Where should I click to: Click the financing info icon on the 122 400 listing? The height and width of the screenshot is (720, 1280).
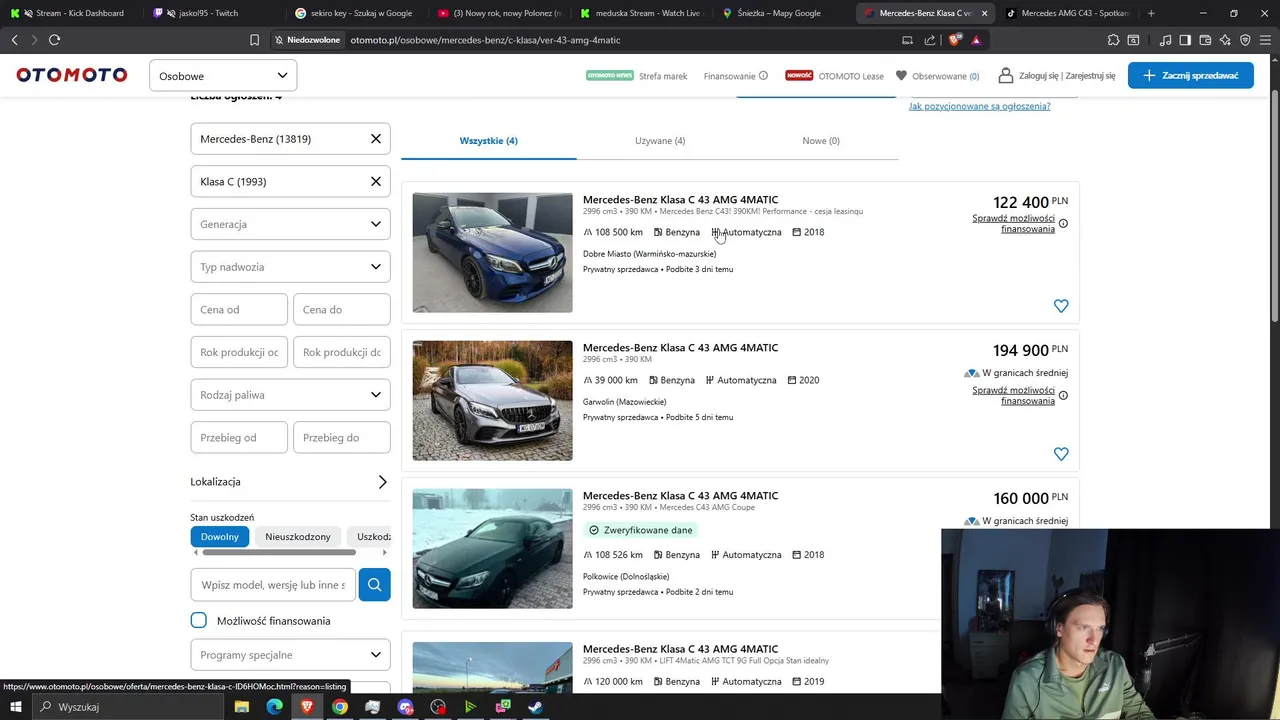coord(1063,224)
